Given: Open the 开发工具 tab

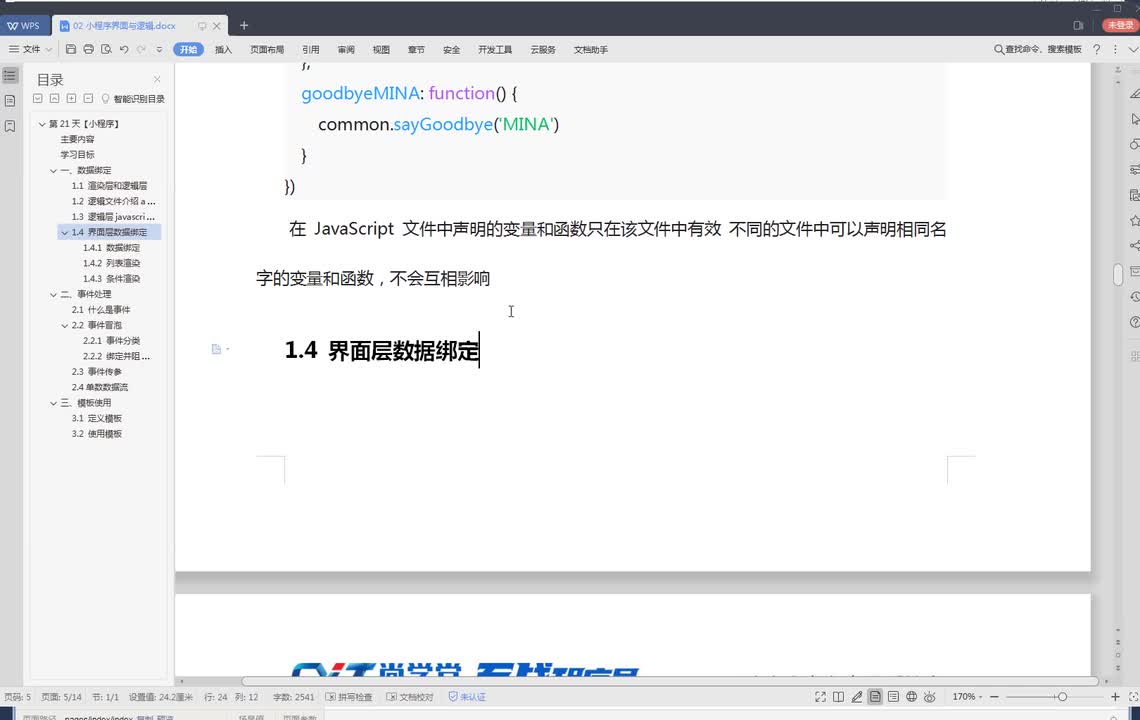Looking at the screenshot, I should (495, 49).
